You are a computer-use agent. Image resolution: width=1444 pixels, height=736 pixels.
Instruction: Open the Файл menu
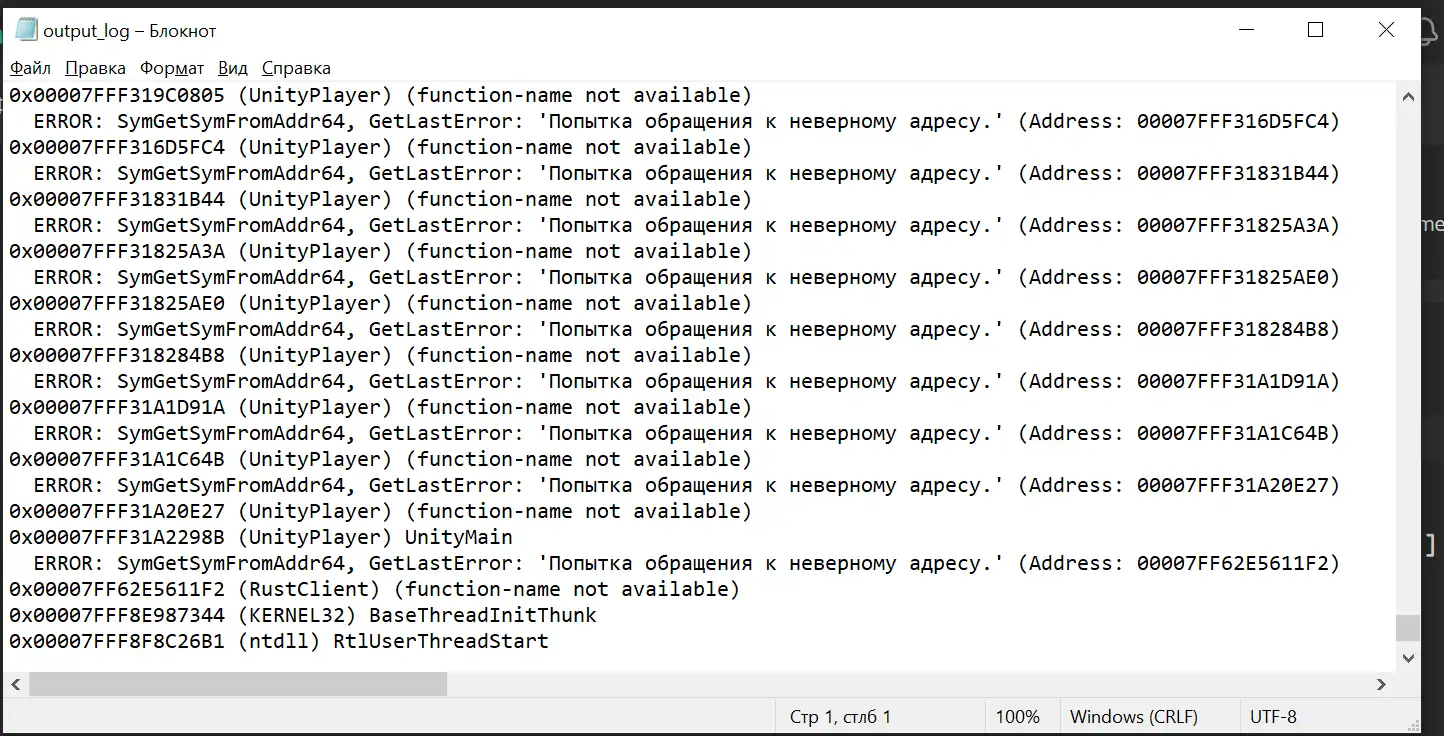tap(30, 68)
